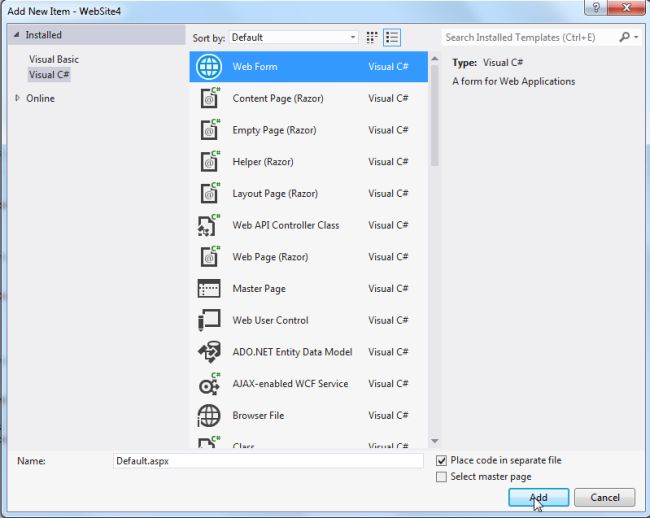Open the search options dropdown arrow
The image size is (650, 518).
(x=636, y=37)
